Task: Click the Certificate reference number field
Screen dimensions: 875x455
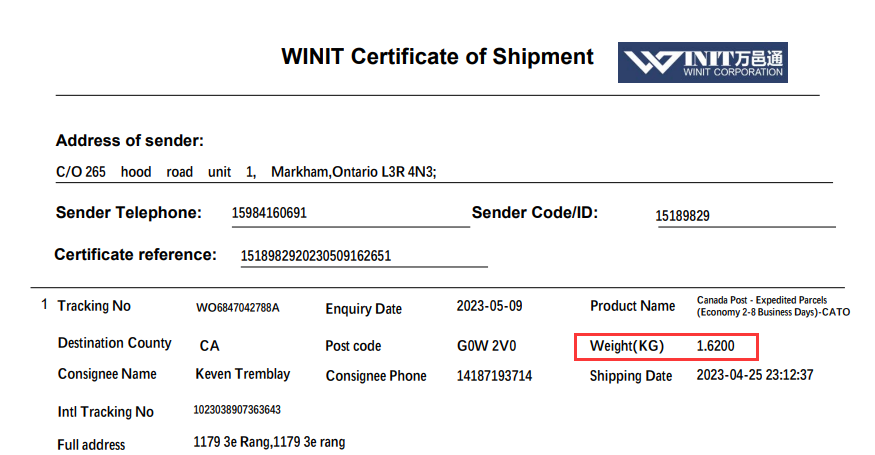Action: [316, 256]
